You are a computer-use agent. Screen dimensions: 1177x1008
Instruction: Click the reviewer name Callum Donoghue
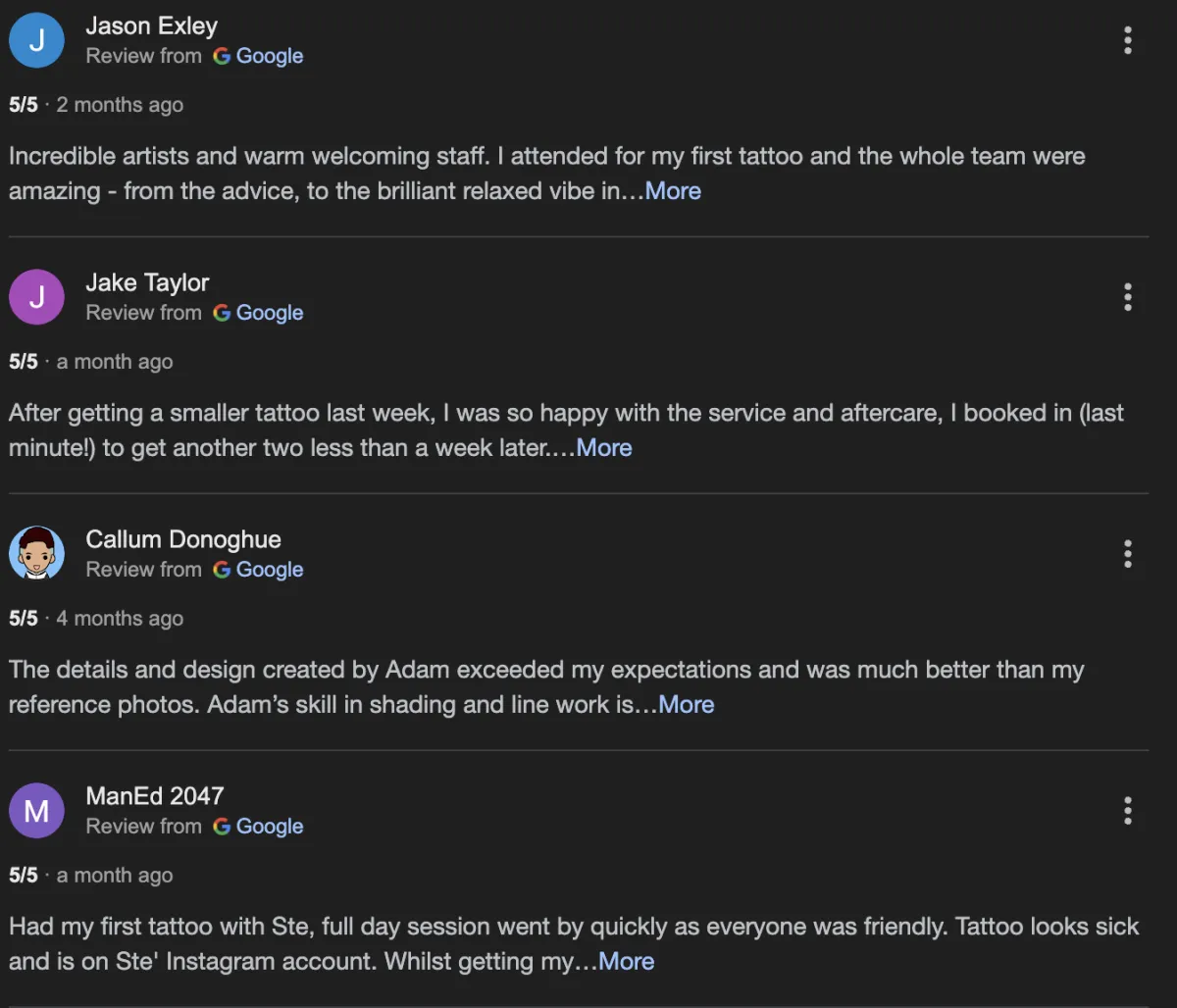click(183, 540)
